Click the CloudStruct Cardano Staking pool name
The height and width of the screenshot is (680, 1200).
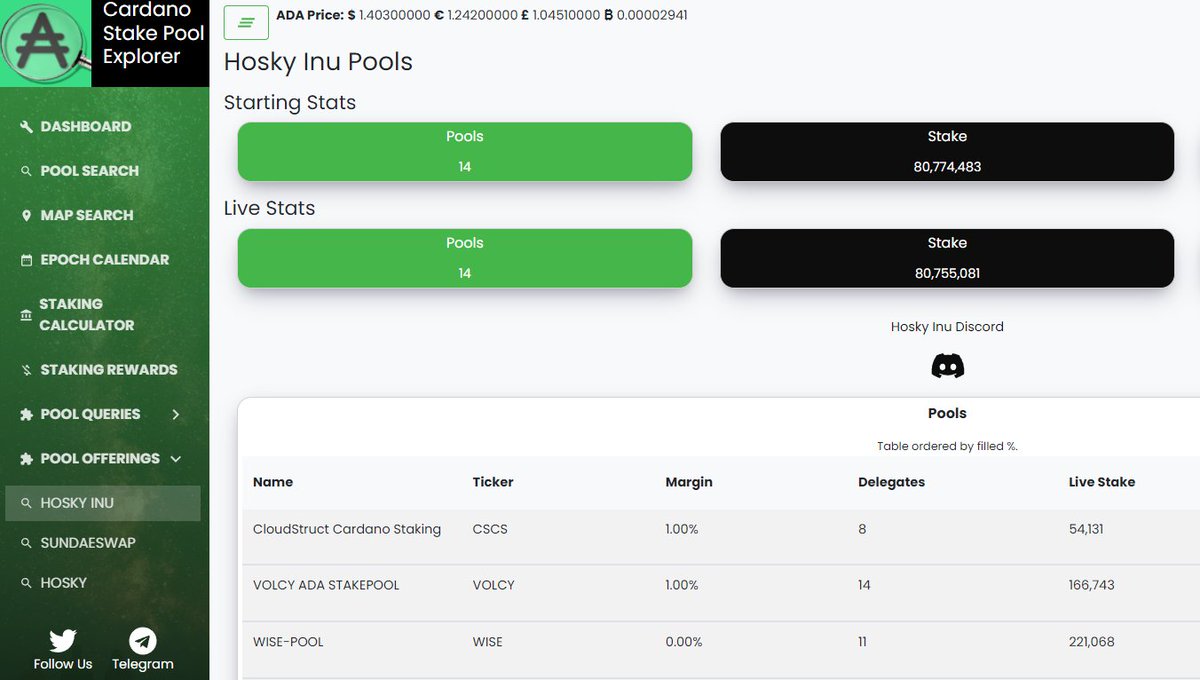coord(347,529)
